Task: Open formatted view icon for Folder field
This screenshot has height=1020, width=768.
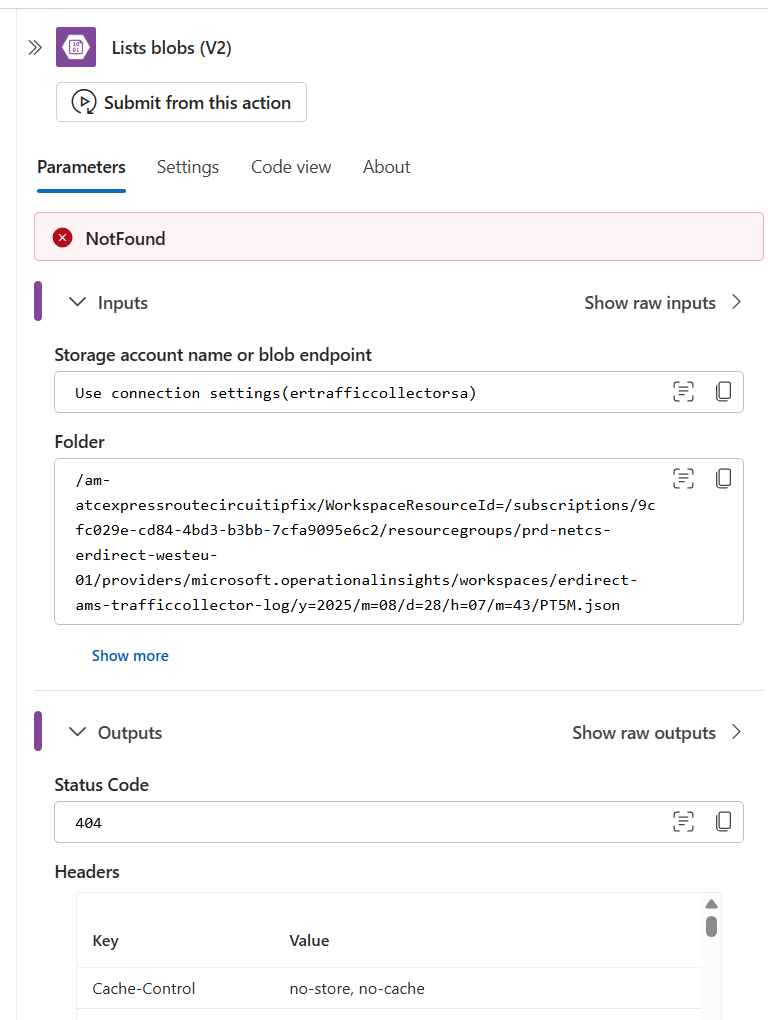Action: point(683,479)
